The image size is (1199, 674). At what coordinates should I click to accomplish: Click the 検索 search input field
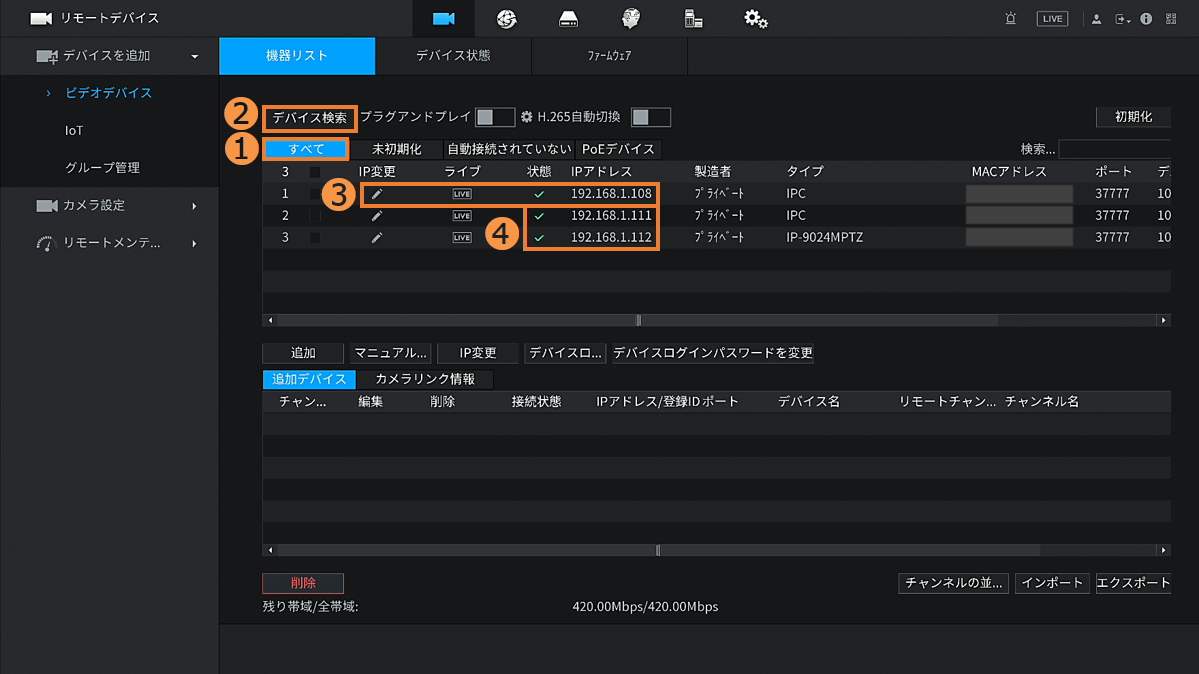point(1114,150)
